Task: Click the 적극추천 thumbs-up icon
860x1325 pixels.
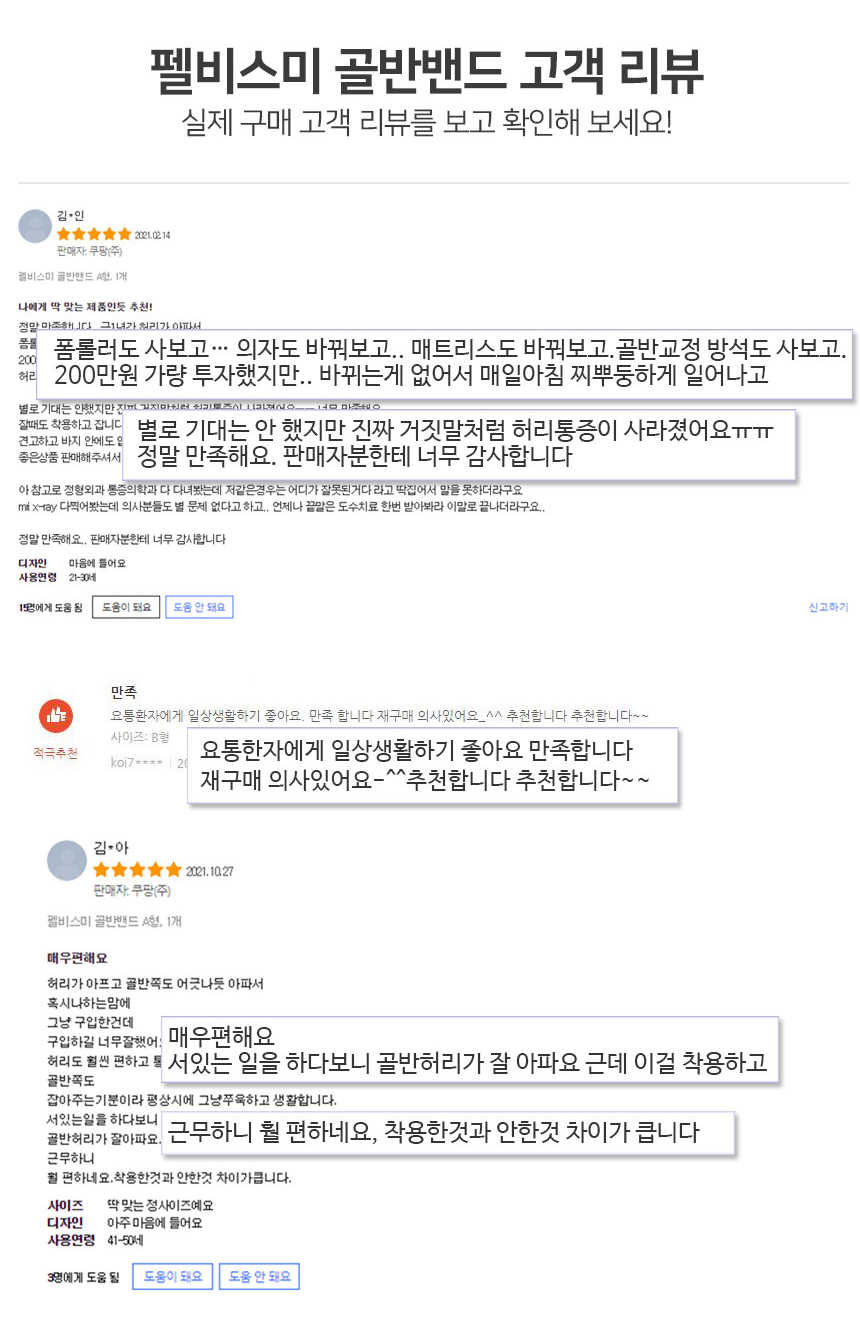Action: [55, 716]
